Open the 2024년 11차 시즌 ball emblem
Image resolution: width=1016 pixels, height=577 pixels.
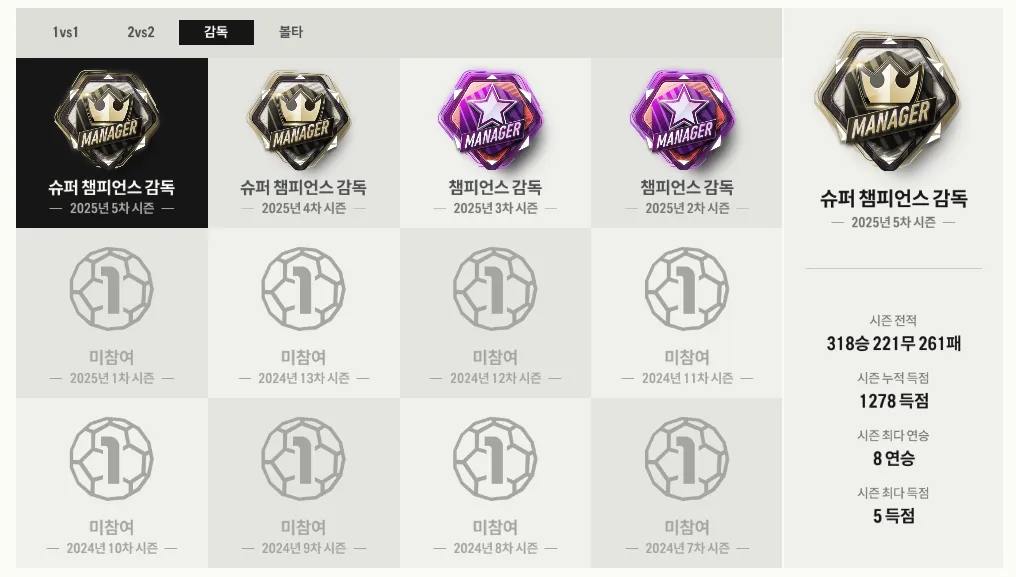click(x=687, y=288)
